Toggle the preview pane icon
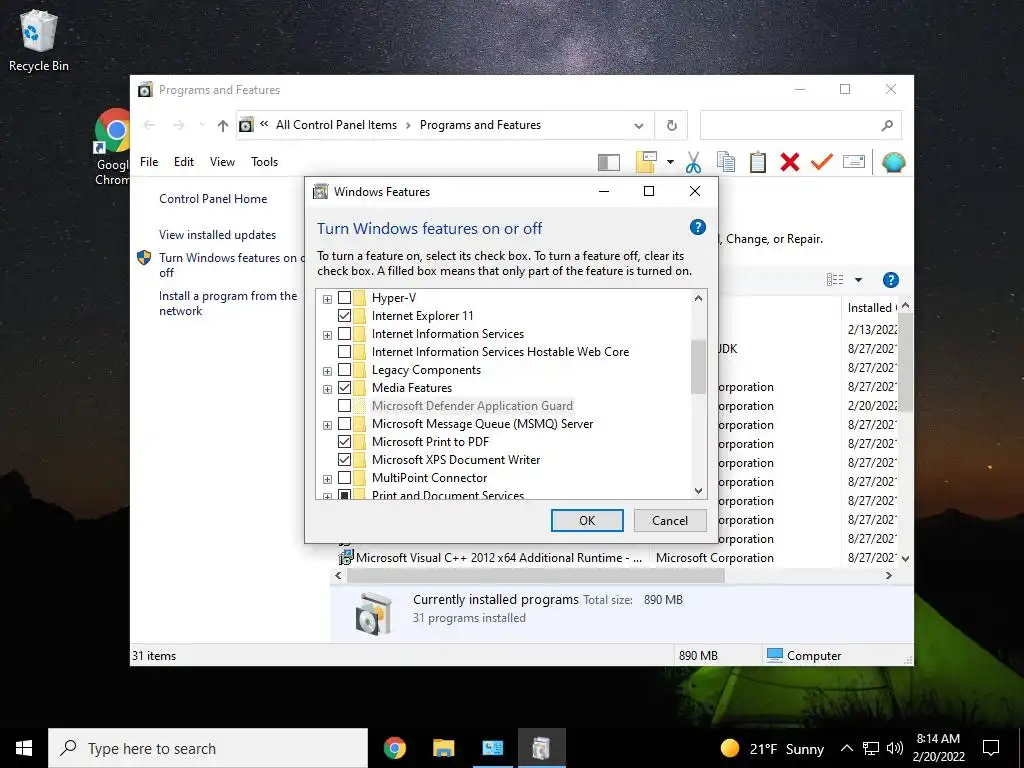Image resolution: width=1024 pixels, height=768 pixels. 609,162
